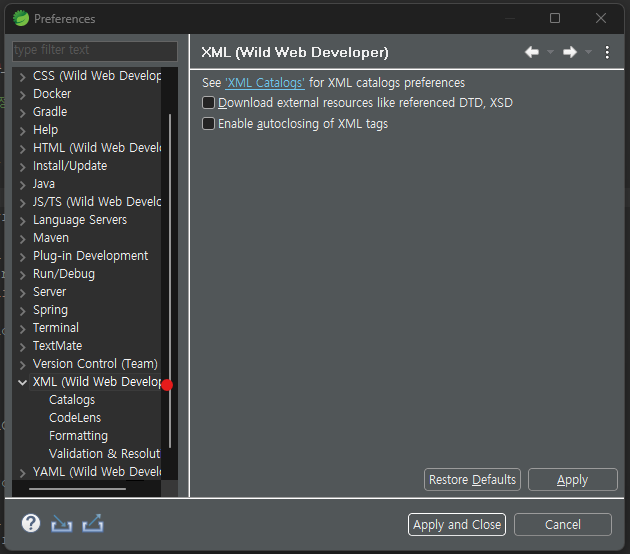This screenshot has width=630, height=554.
Task: Select the Terminal preferences page
Action: pos(56,328)
